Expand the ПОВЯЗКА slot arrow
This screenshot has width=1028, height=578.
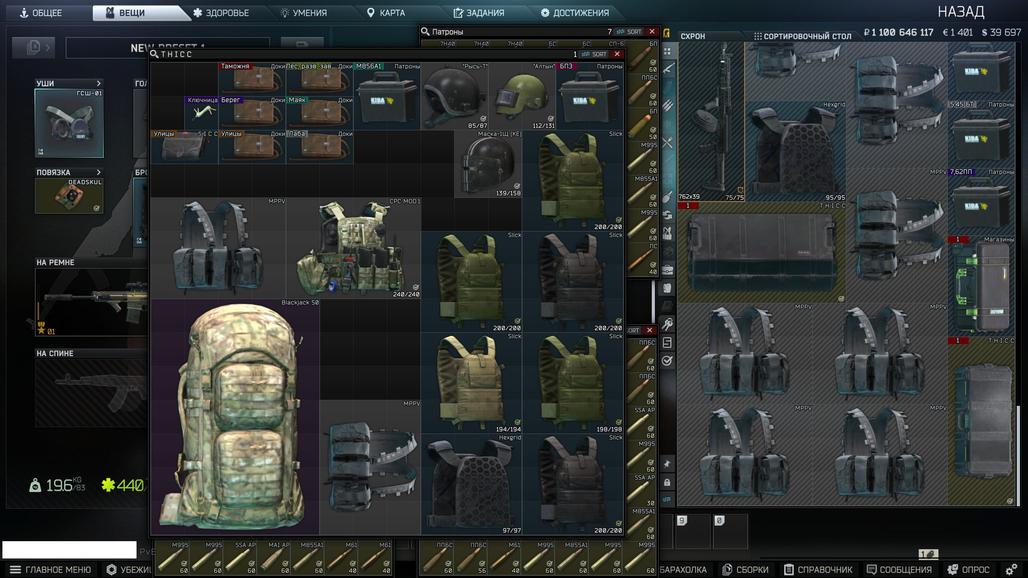(x=98, y=172)
